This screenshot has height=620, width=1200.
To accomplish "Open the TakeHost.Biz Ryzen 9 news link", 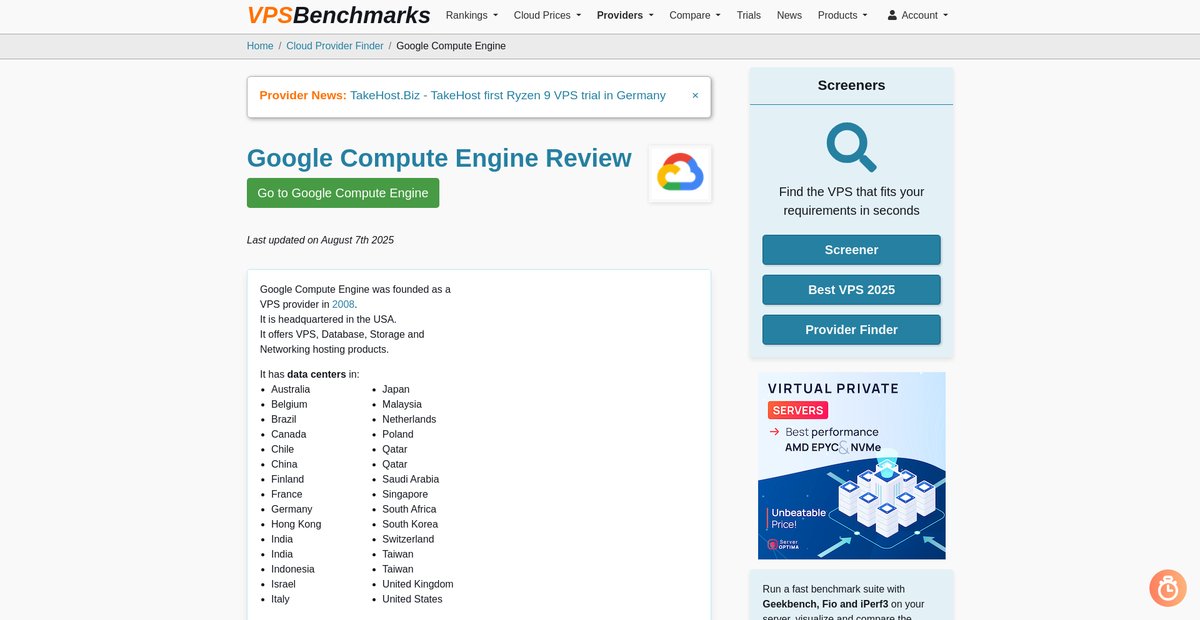I will click(508, 96).
